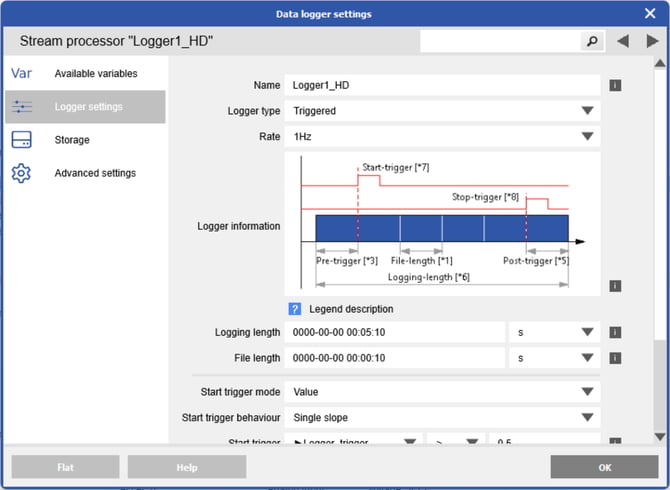The width and height of the screenshot is (670, 490).
Task: Expand Start trigger mode dropdown
Action: [x=442, y=392]
